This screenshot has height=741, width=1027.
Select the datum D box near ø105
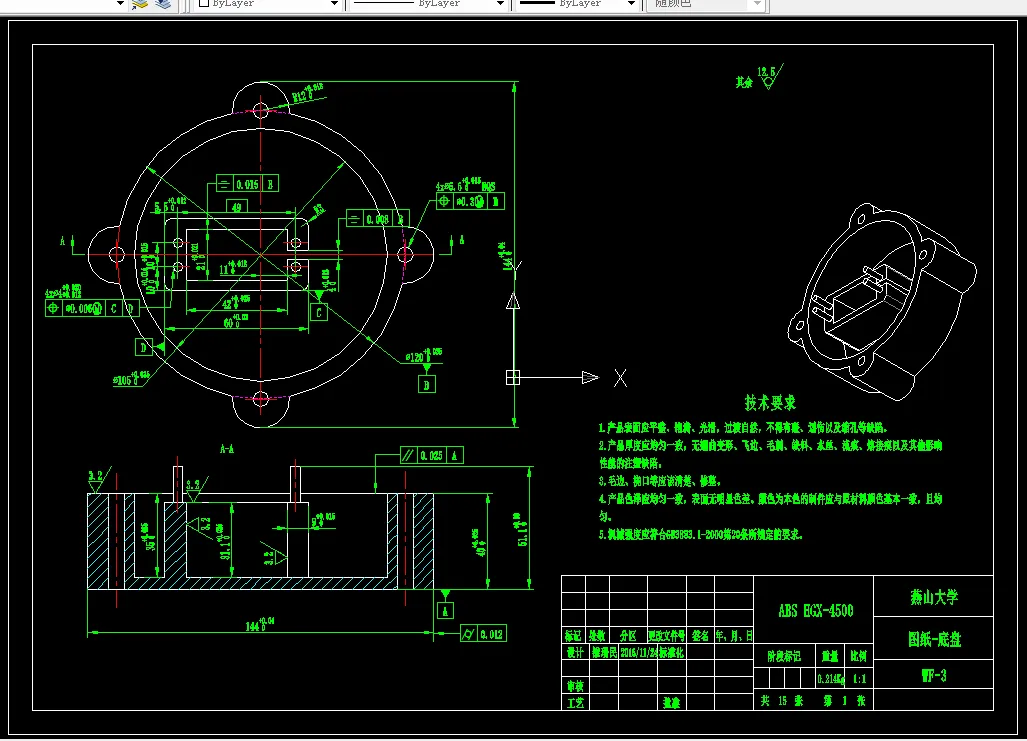point(144,347)
